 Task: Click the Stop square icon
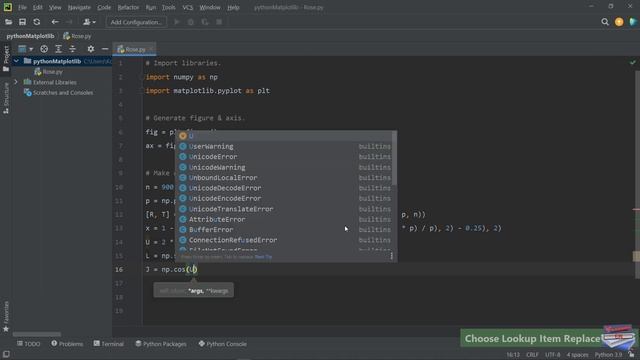[x=219, y=22]
